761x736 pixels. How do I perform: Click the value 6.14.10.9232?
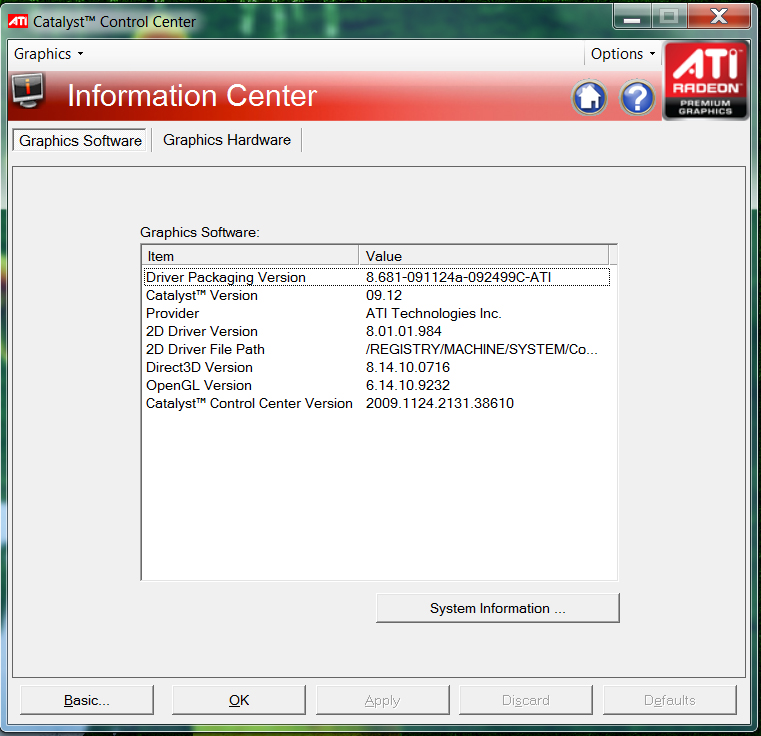[408, 385]
